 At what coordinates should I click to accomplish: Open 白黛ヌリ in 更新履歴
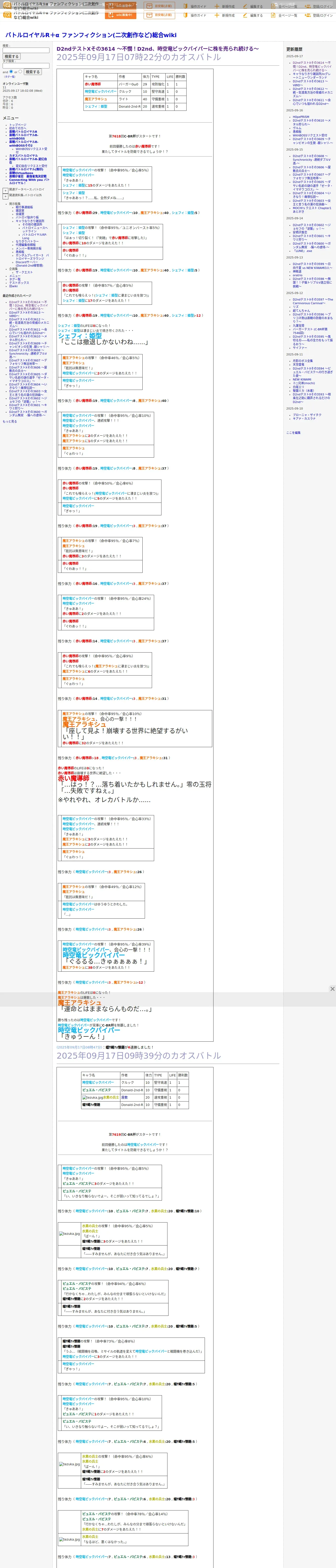coord(298,387)
